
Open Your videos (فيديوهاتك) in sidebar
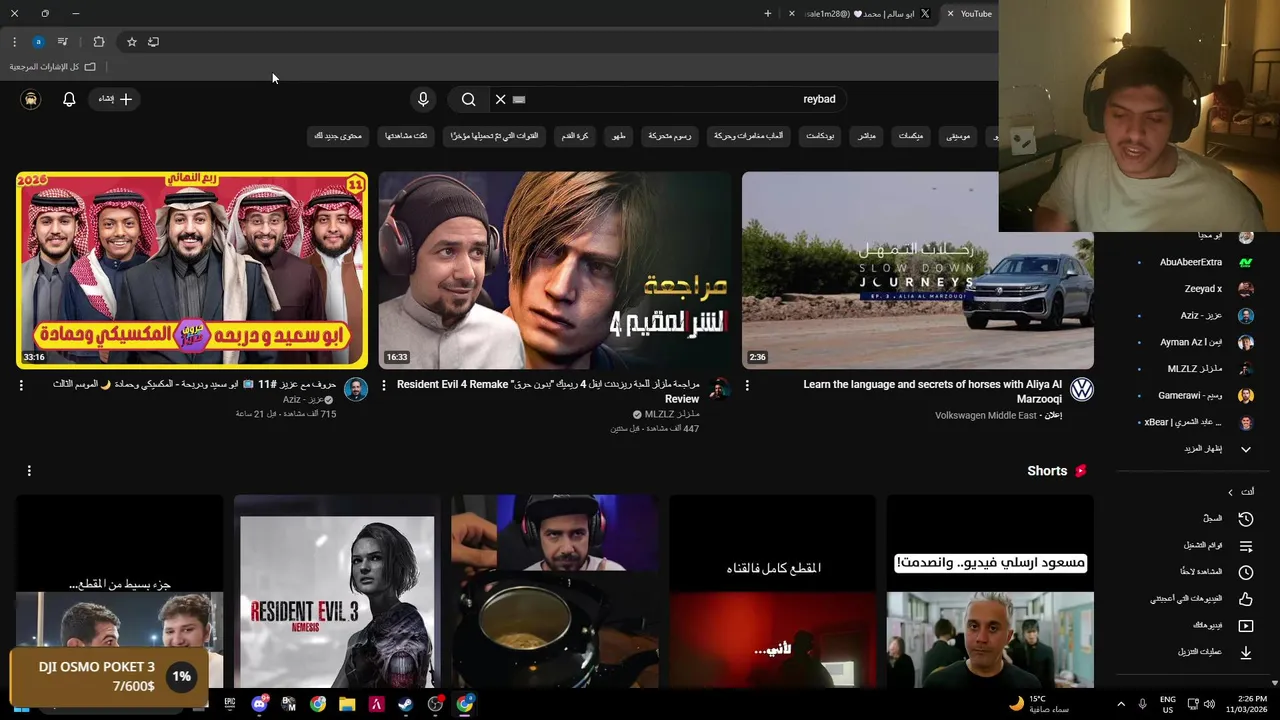tap(1223, 626)
